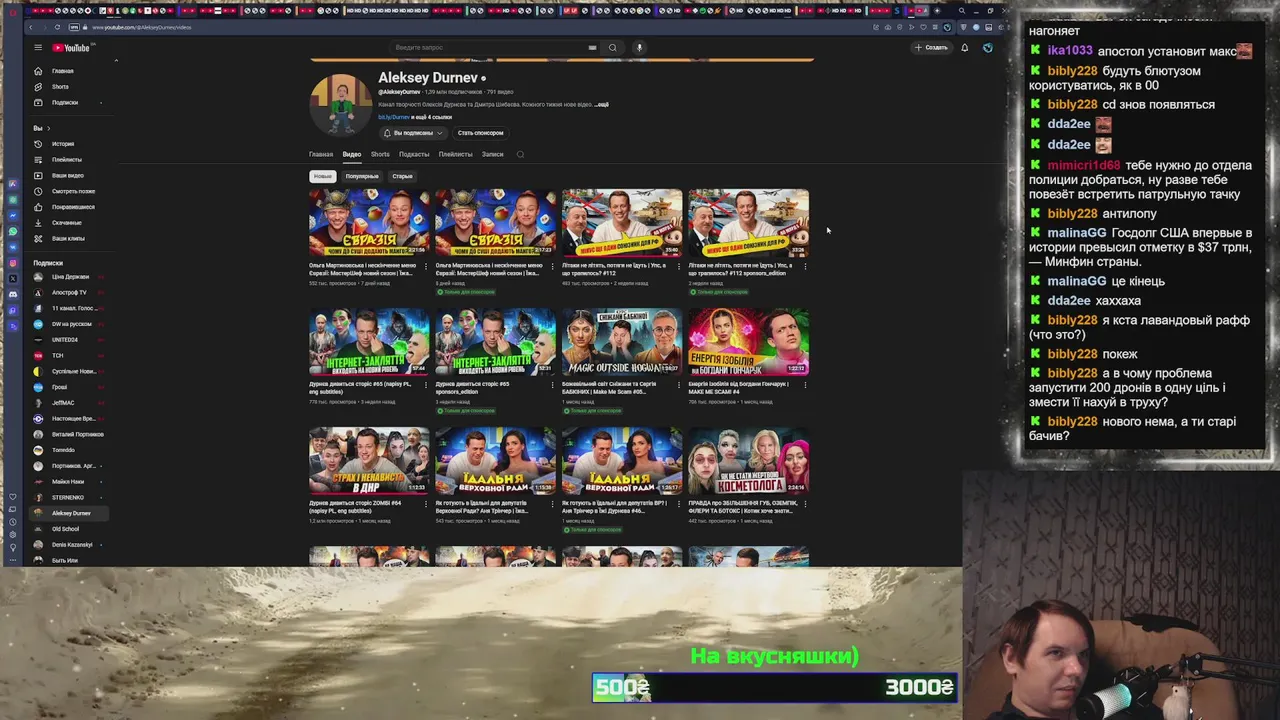1280x720 pixels.
Task: Click the search magnifier button
Action: coord(613,47)
